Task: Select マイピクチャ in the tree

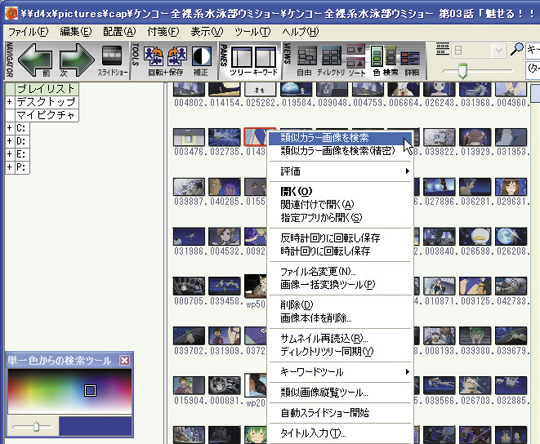Action: tap(46, 115)
